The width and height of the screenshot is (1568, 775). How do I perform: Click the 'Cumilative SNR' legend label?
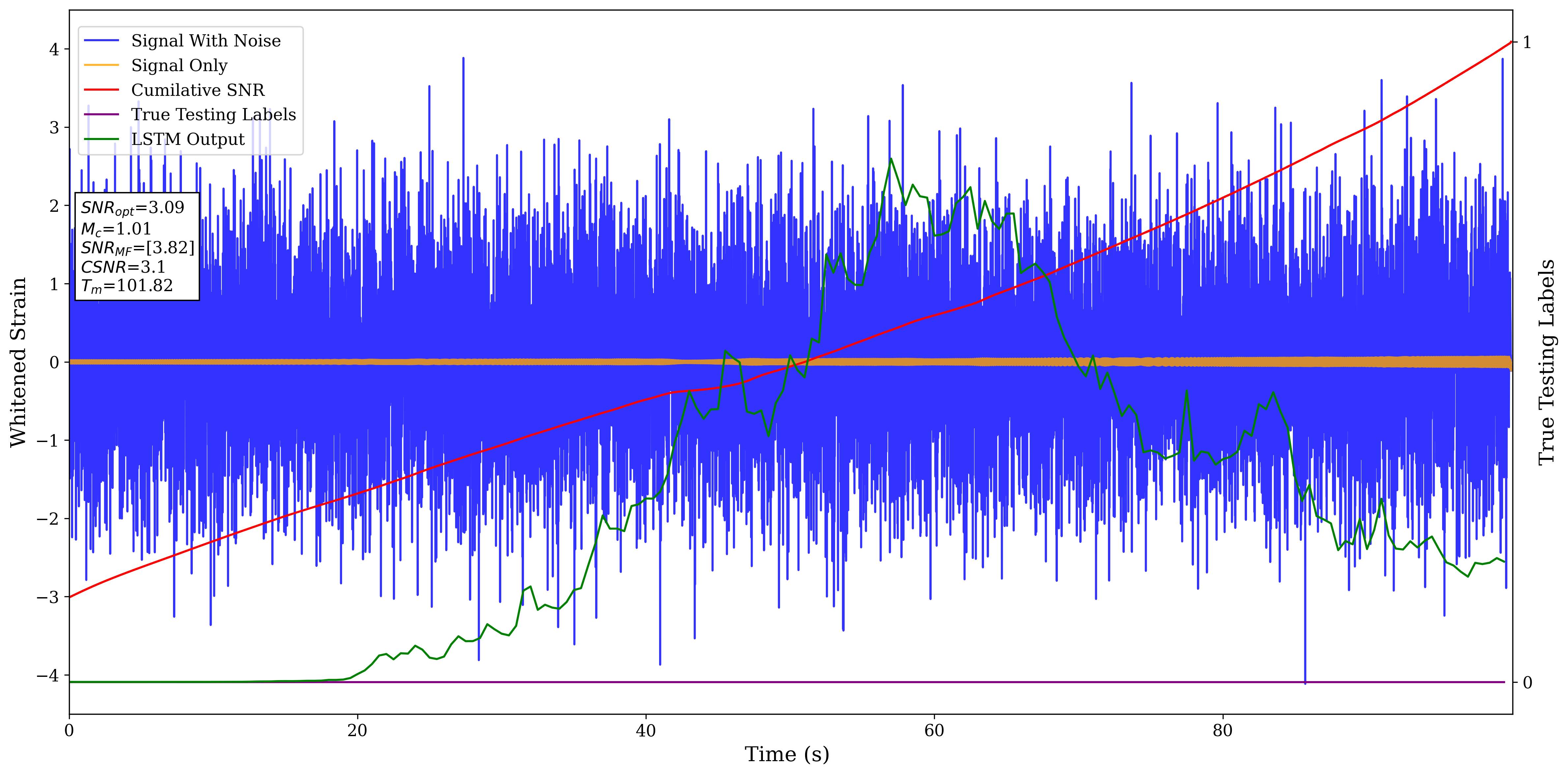[198, 90]
